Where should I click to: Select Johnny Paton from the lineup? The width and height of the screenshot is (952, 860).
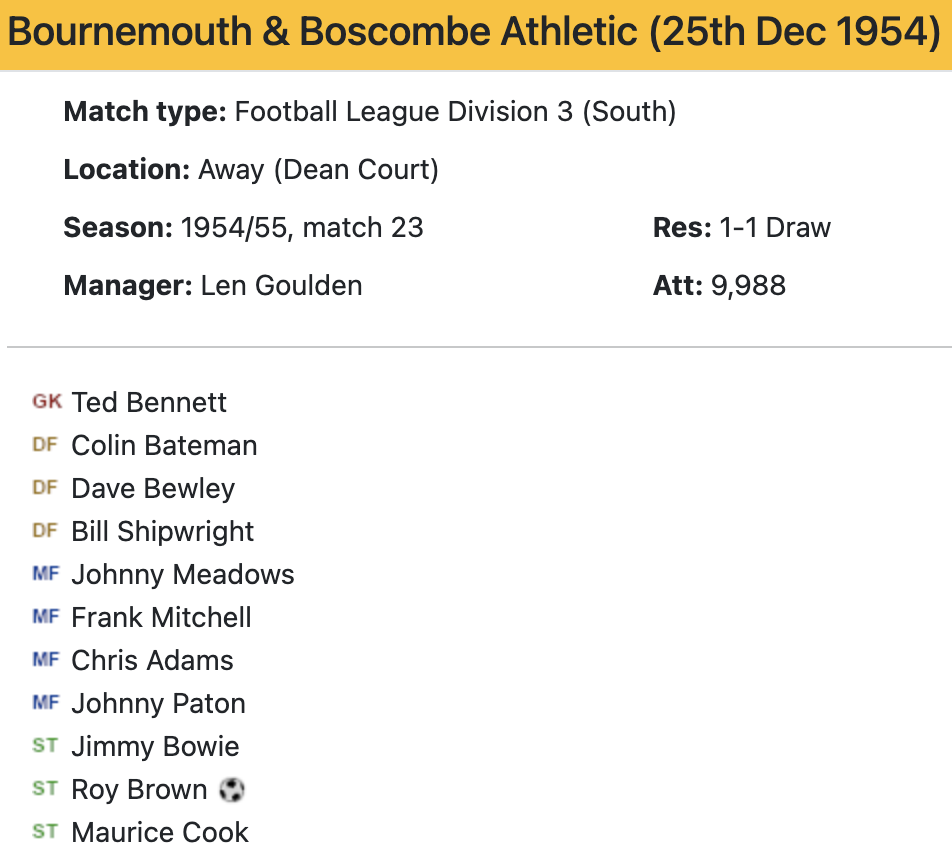[x=158, y=703]
